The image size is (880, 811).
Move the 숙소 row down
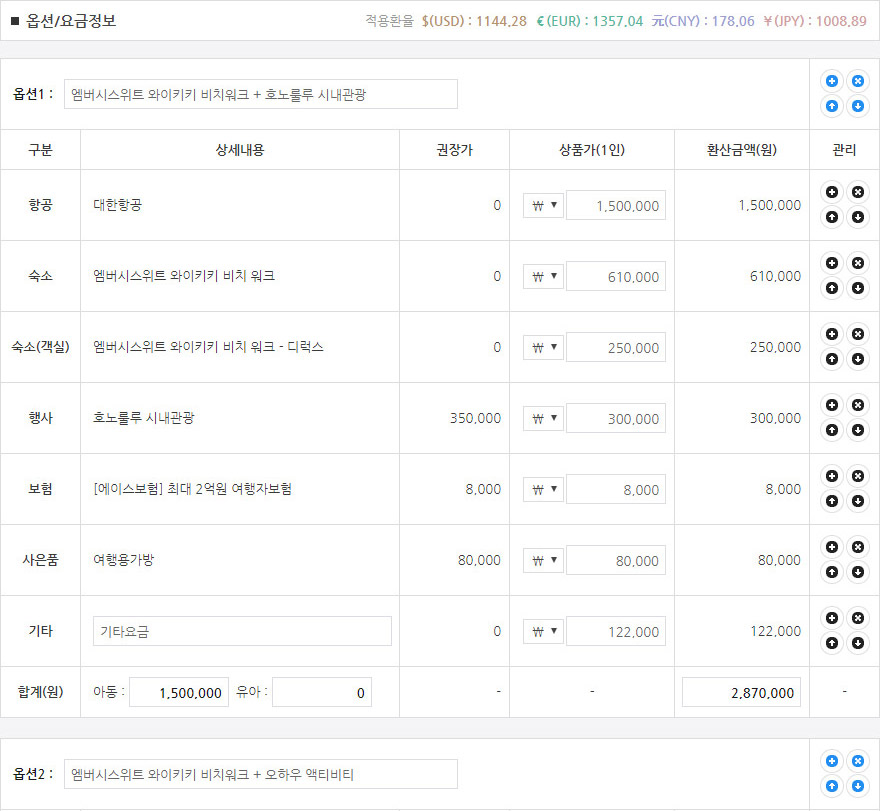pos(858,288)
